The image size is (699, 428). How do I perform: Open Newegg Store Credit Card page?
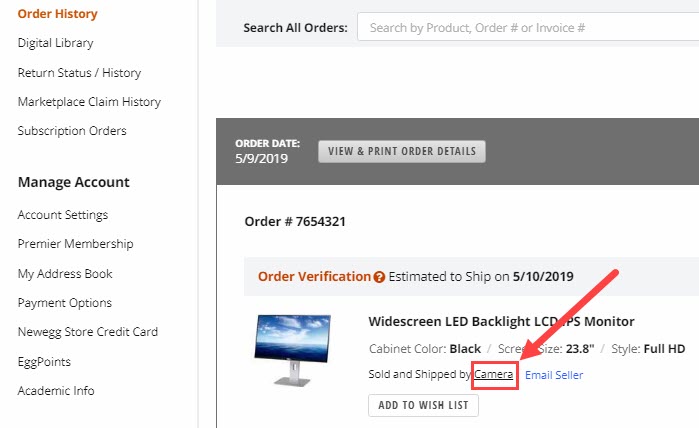(x=88, y=332)
